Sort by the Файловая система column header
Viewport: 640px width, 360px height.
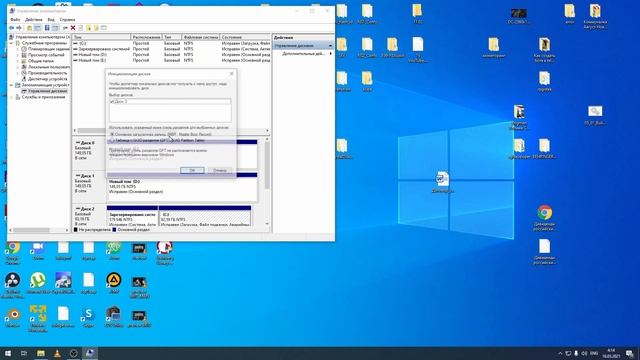(200, 37)
